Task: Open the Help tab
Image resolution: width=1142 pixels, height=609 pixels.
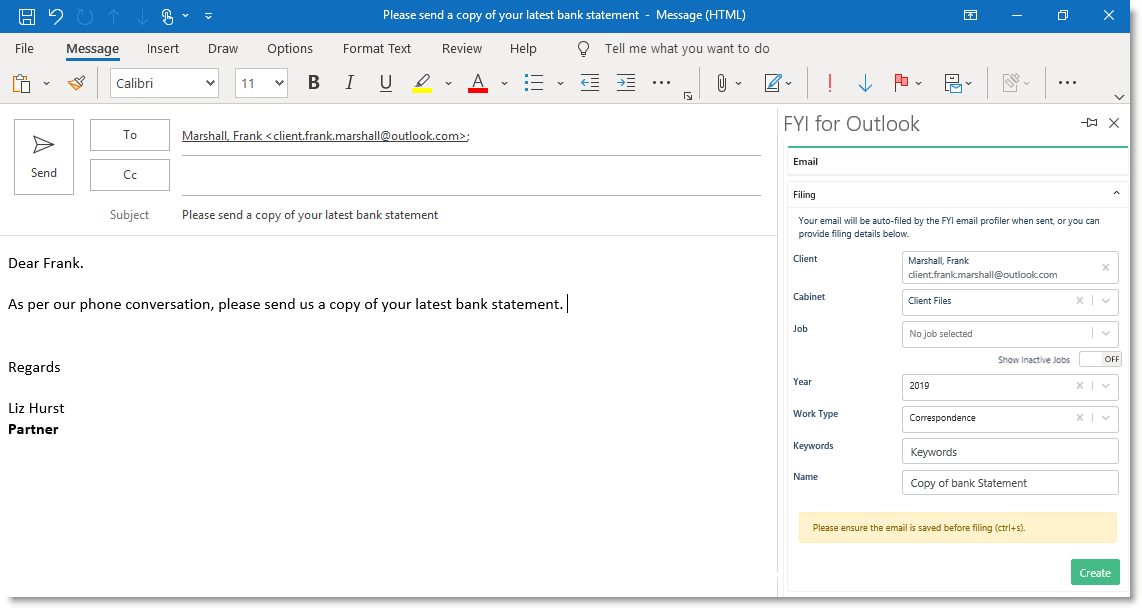Action: click(523, 48)
